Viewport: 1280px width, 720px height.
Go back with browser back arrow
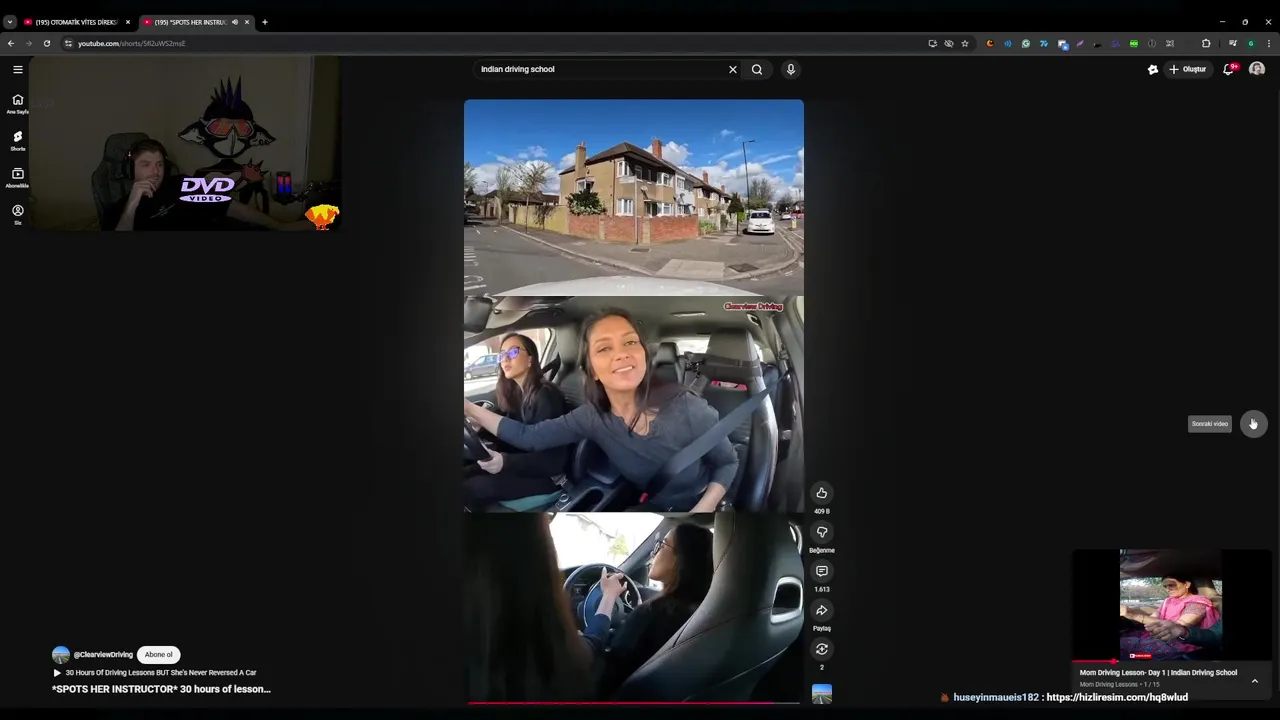pos(10,43)
